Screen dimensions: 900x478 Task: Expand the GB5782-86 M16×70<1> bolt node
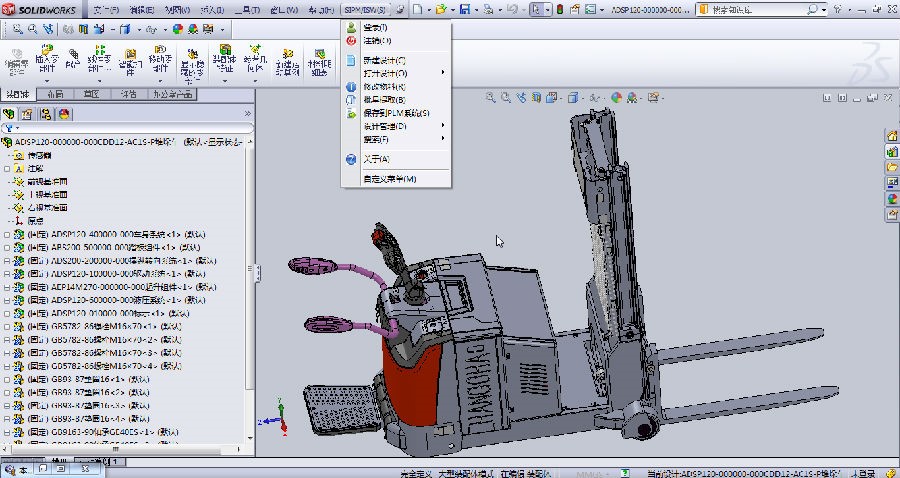7,326
